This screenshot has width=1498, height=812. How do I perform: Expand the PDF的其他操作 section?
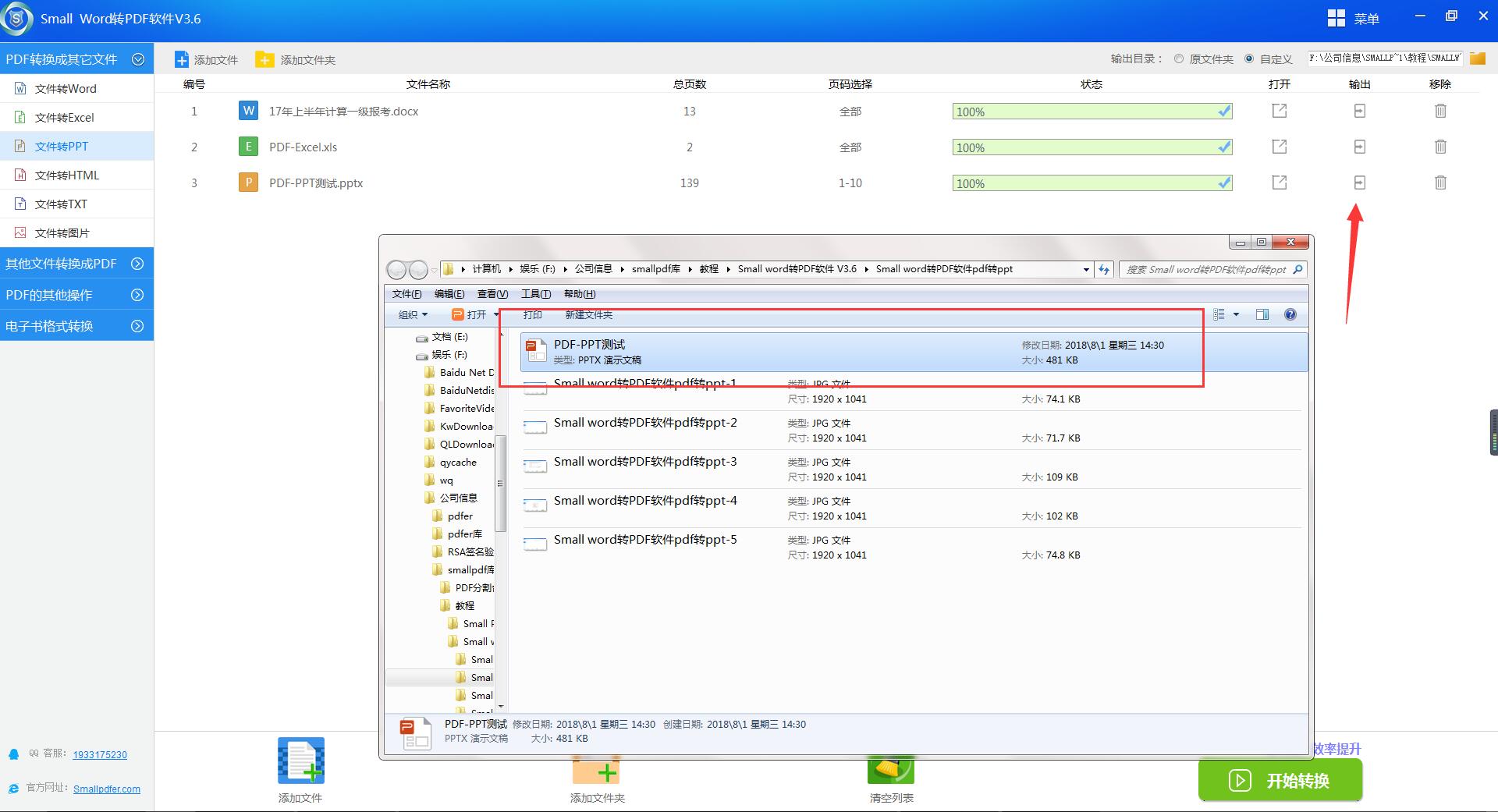(137, 295)
